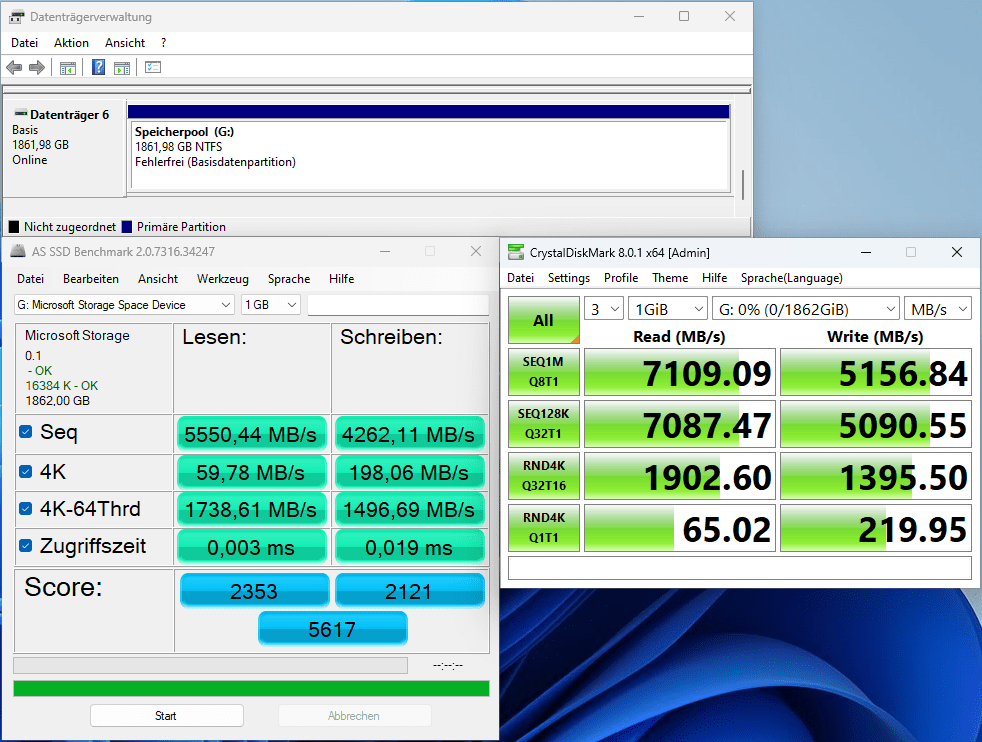Open the test count dropdown showing 3

point(604,309)
